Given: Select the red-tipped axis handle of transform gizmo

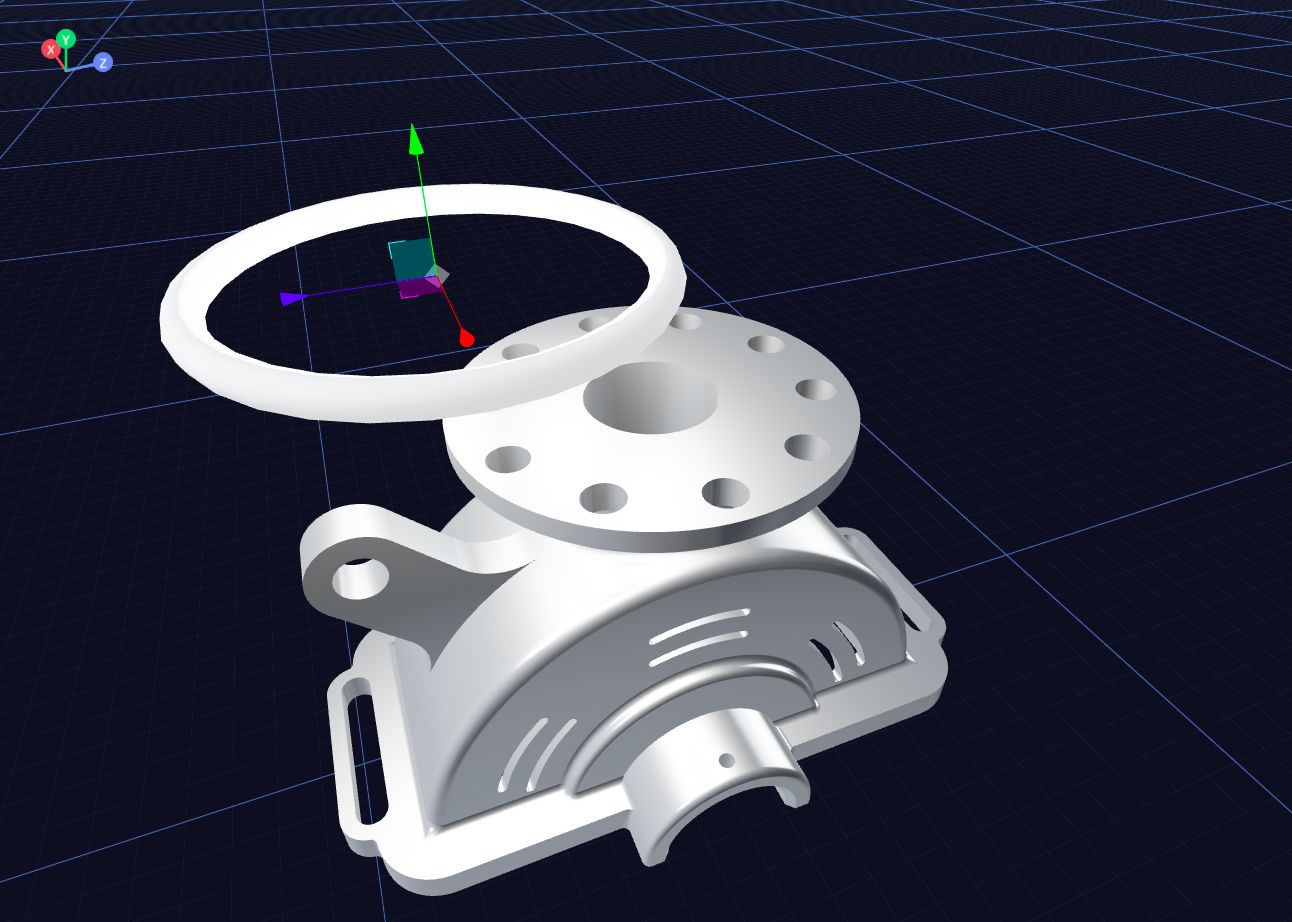Looking at the screenshot, I should 466,339.
